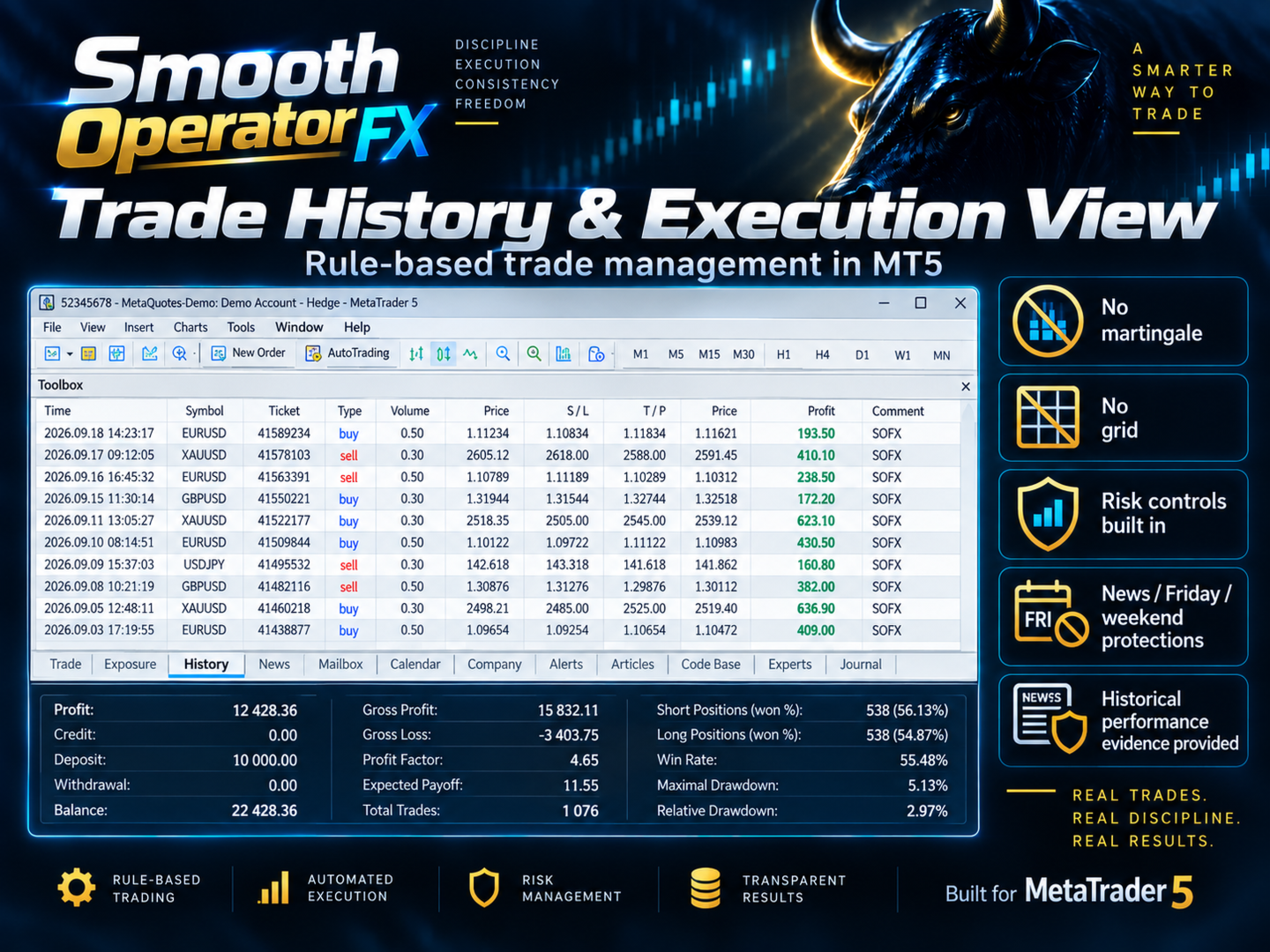The image size is (1270, 952).
Task: Close the Toolbox panel
Action: point(966,386)
